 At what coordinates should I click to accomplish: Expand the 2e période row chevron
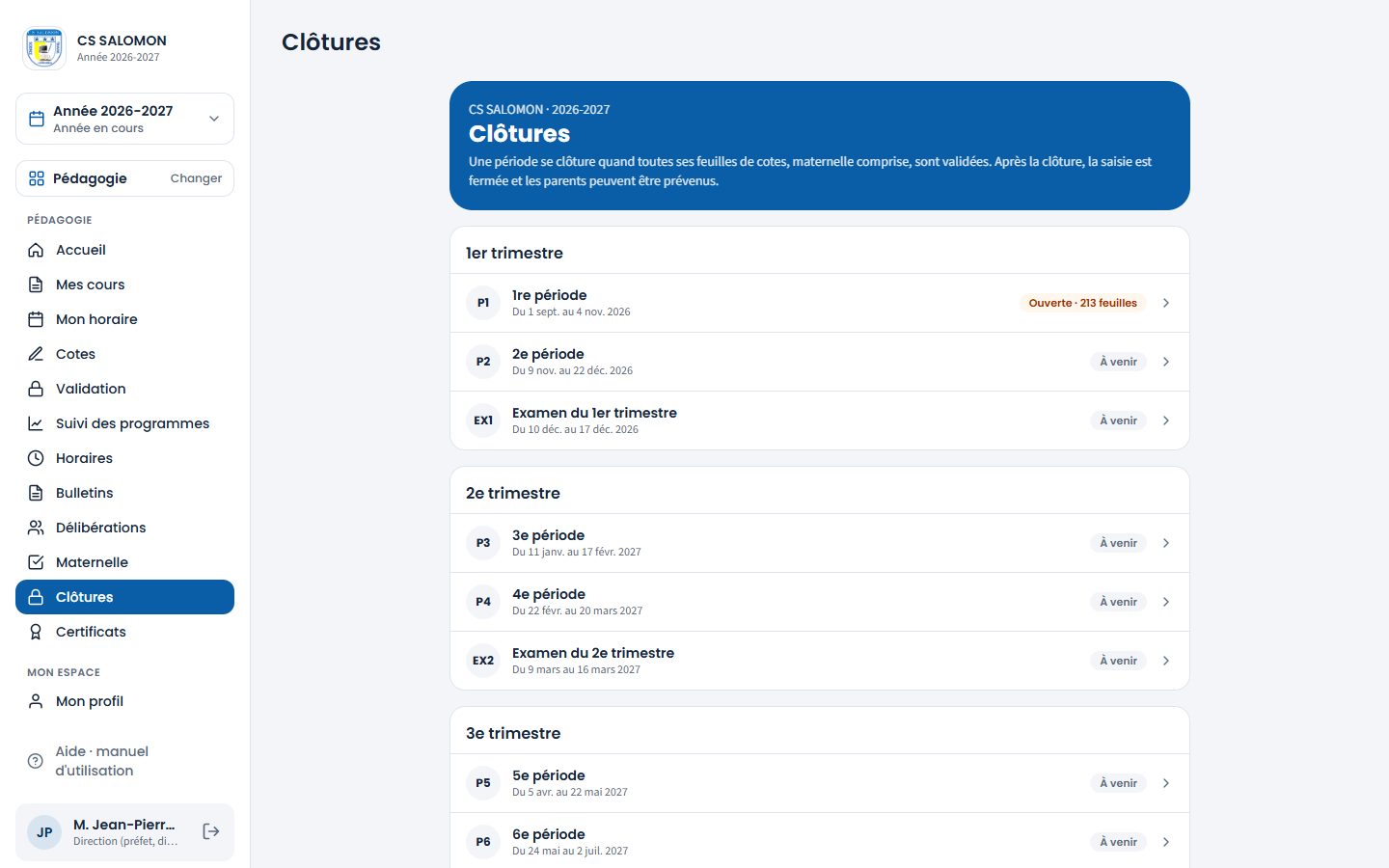tap(1166, 362)
